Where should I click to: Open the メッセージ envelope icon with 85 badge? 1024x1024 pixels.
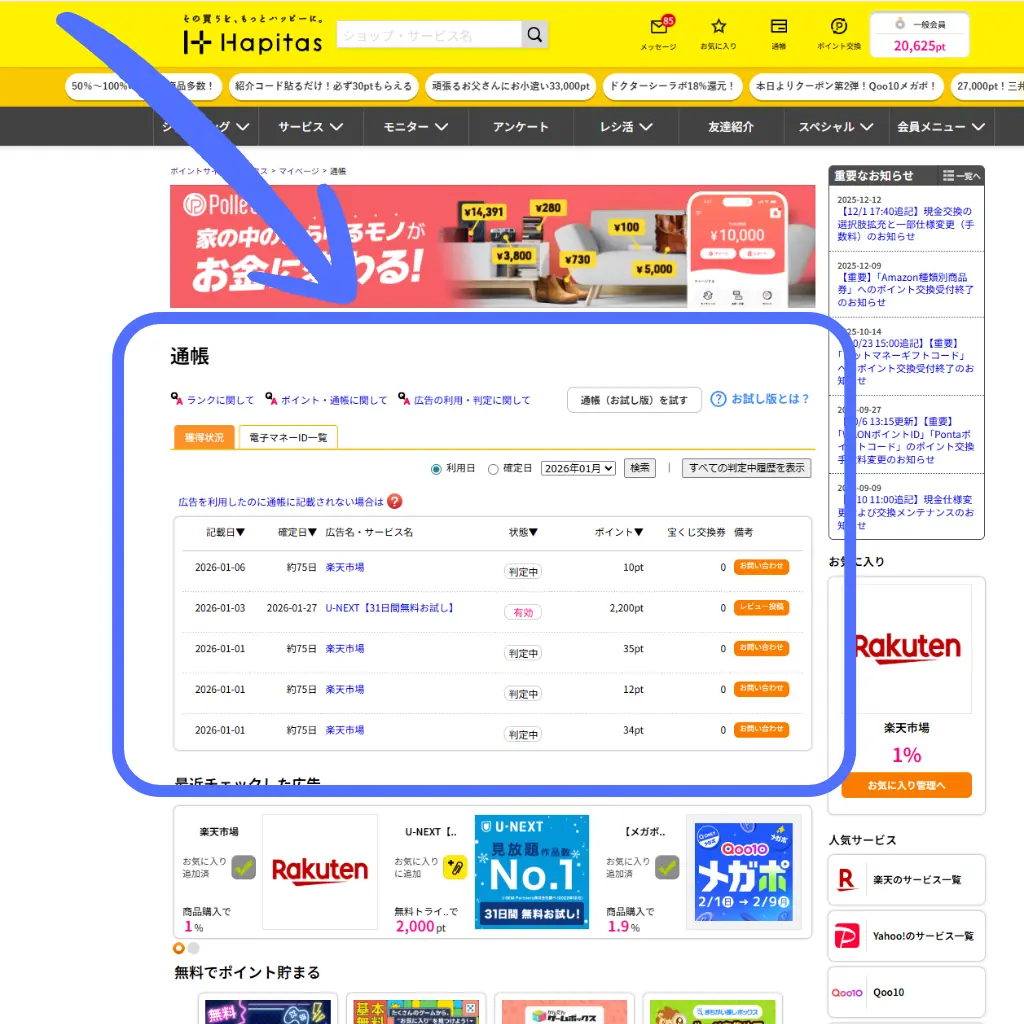pyautogui.click(x=659, y=27)
